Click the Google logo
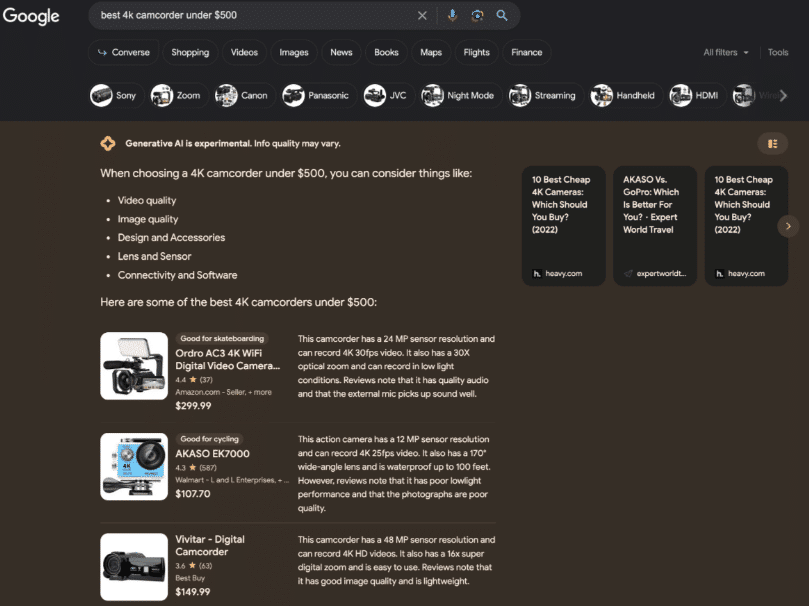Viewport: 809px width, 606px height. (x=31, y=16)
